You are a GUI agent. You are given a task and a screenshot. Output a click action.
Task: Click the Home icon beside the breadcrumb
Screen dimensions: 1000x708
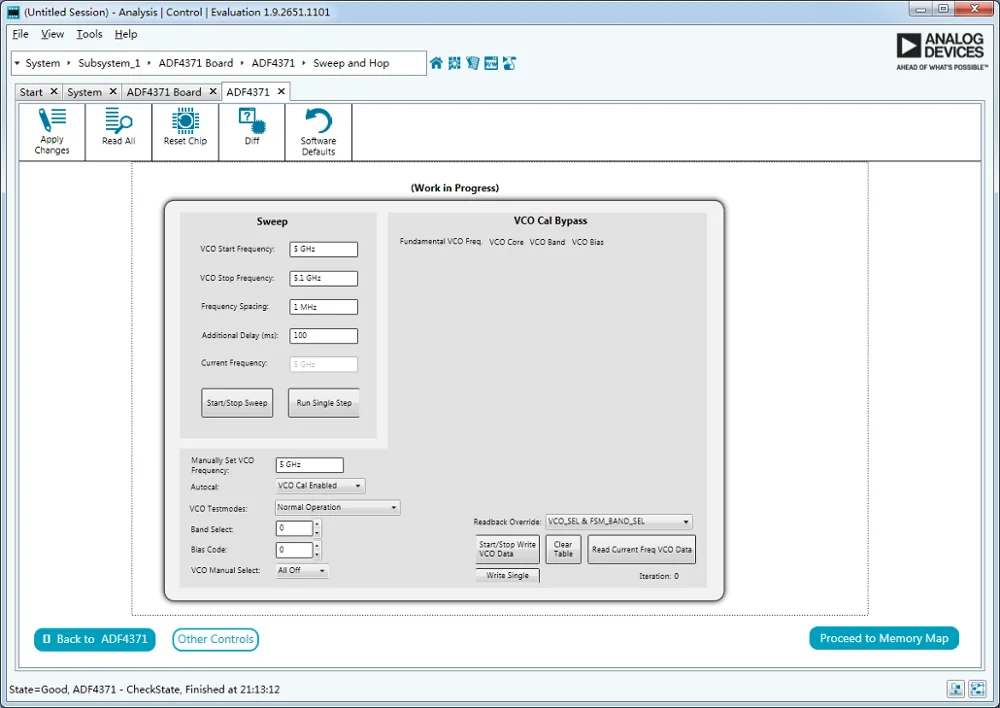436,63
